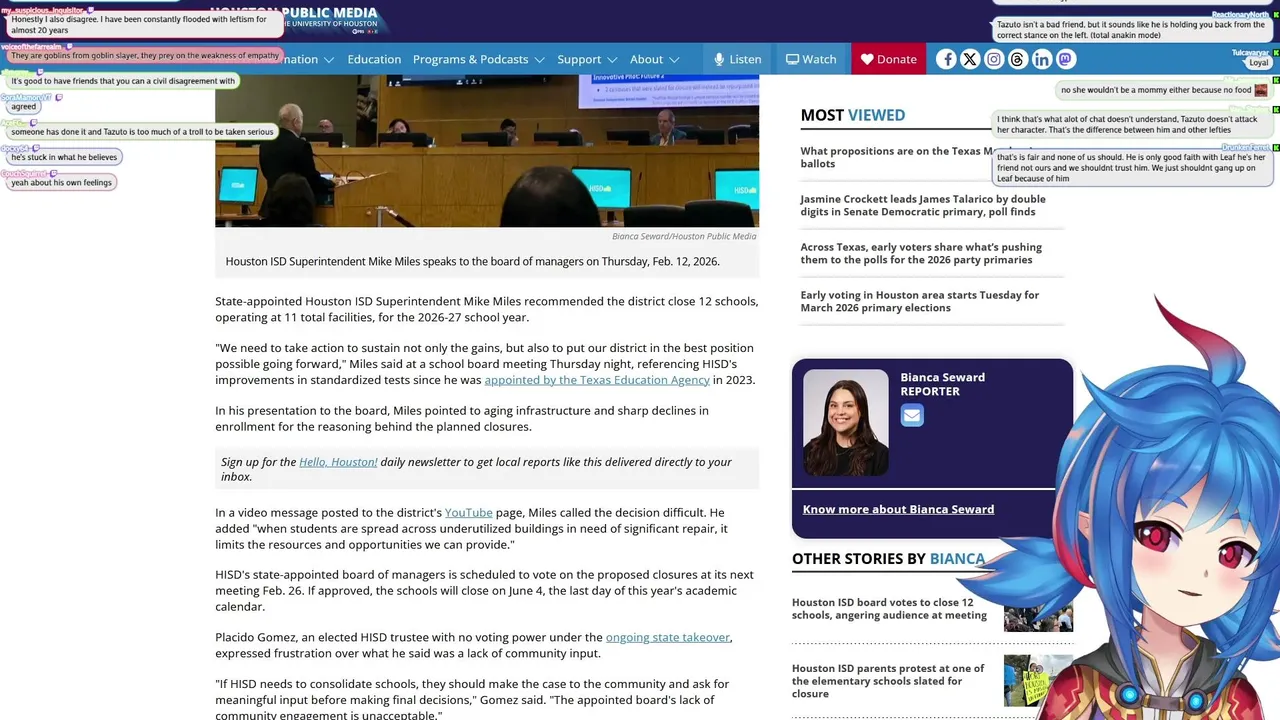
Task: Open the Instagram social icon
Action: 994,59
